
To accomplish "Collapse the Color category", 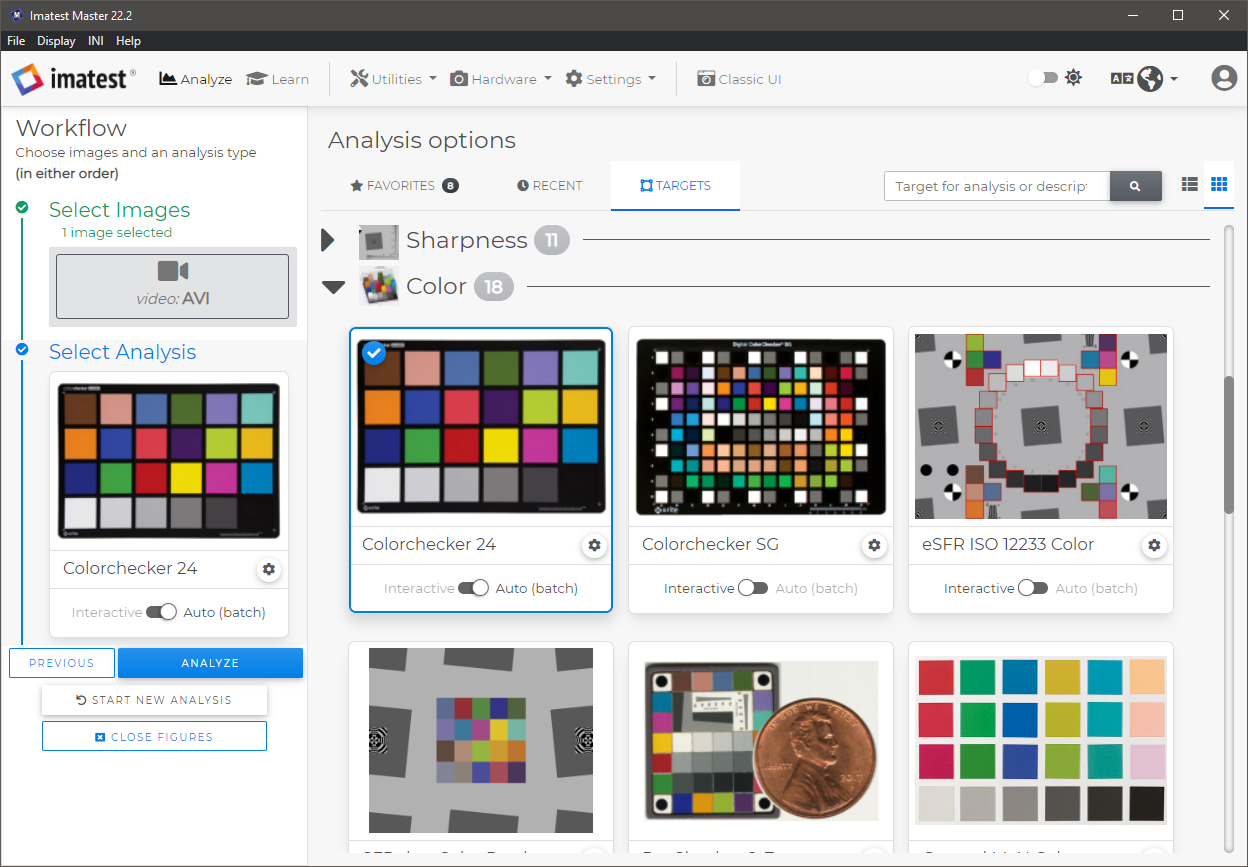I will click(x=333, y=288).
